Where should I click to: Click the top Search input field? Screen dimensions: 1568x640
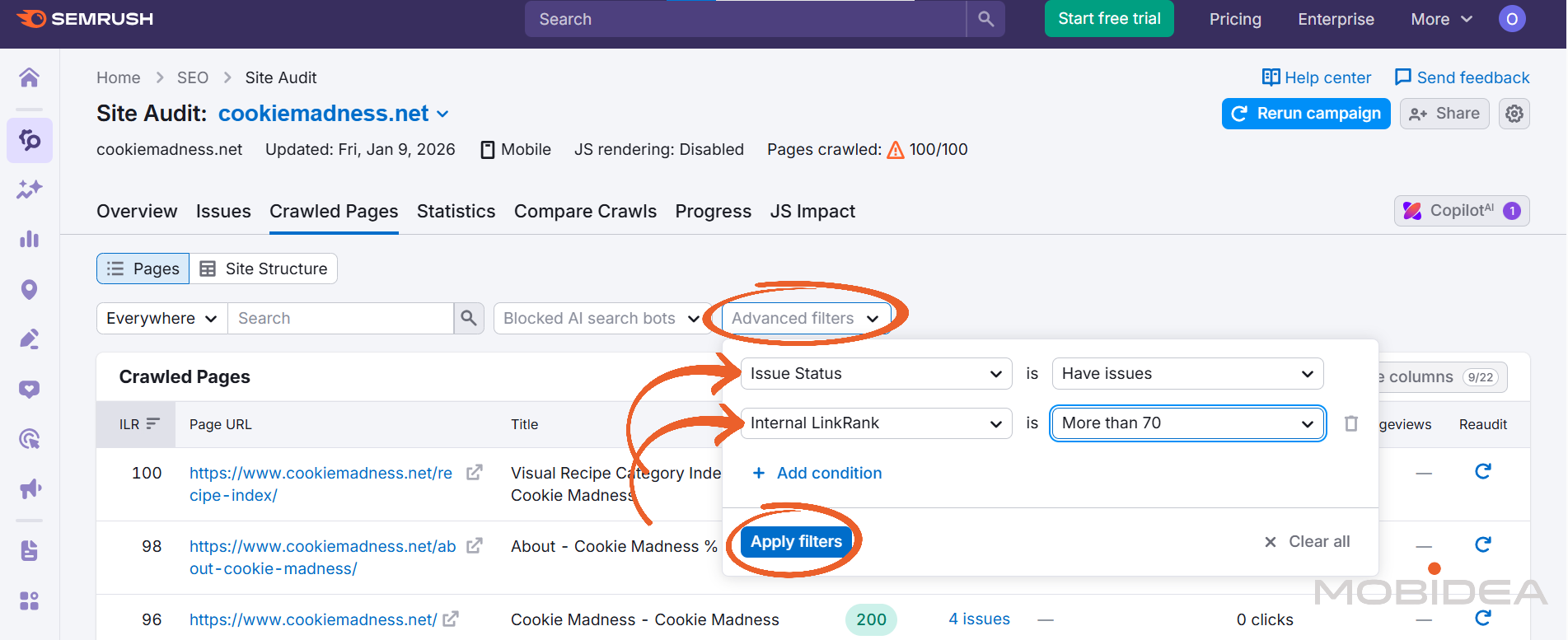point(746,19)
